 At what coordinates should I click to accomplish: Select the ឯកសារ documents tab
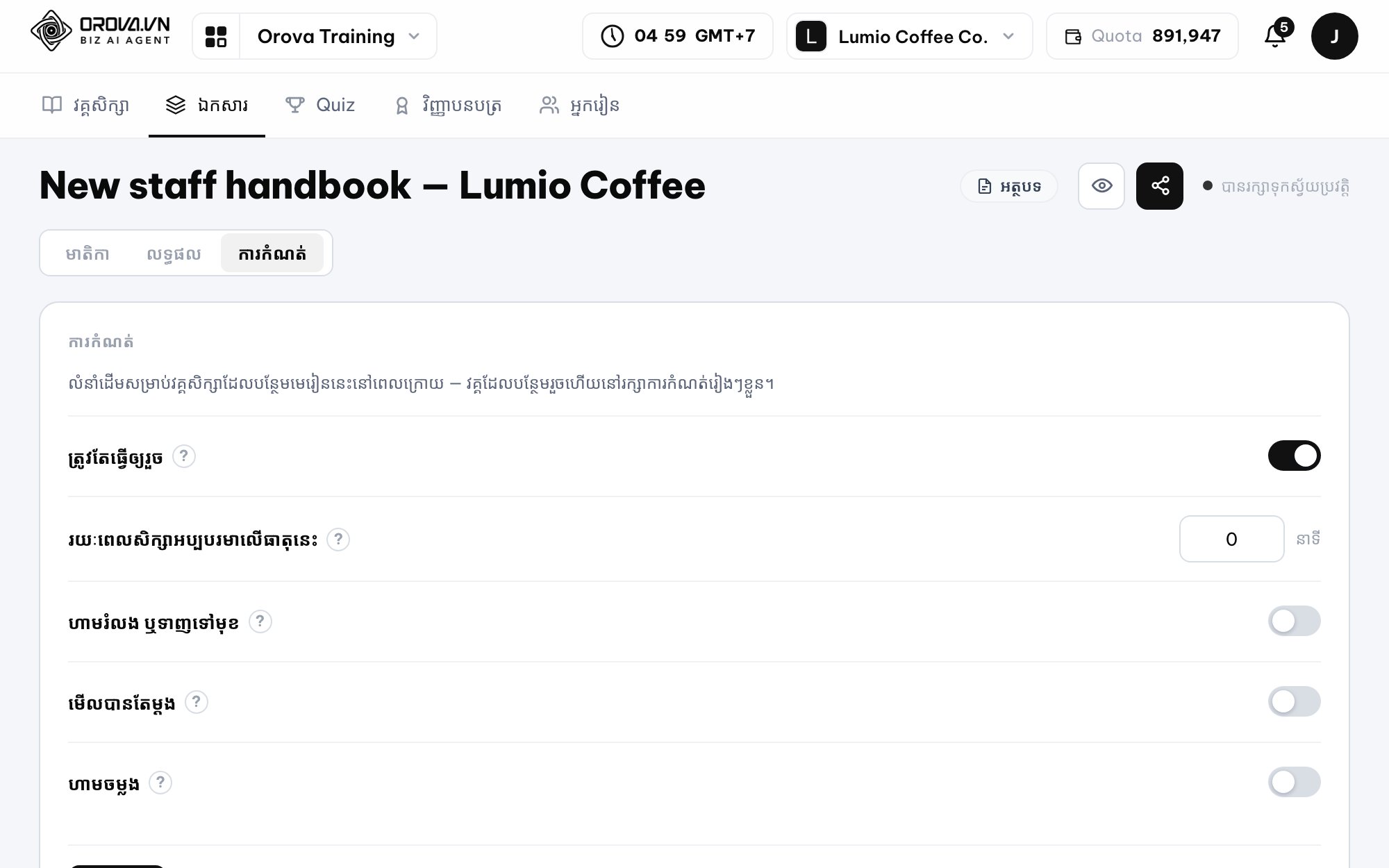[x=207, y=106]
